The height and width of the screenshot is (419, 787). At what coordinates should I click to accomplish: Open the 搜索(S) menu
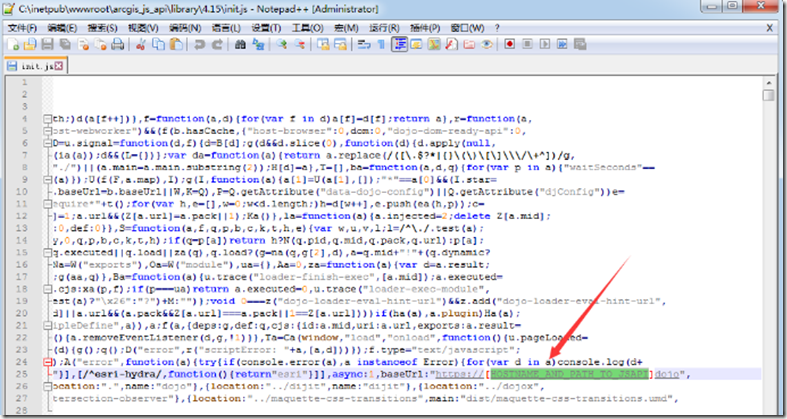coord(102,28)
